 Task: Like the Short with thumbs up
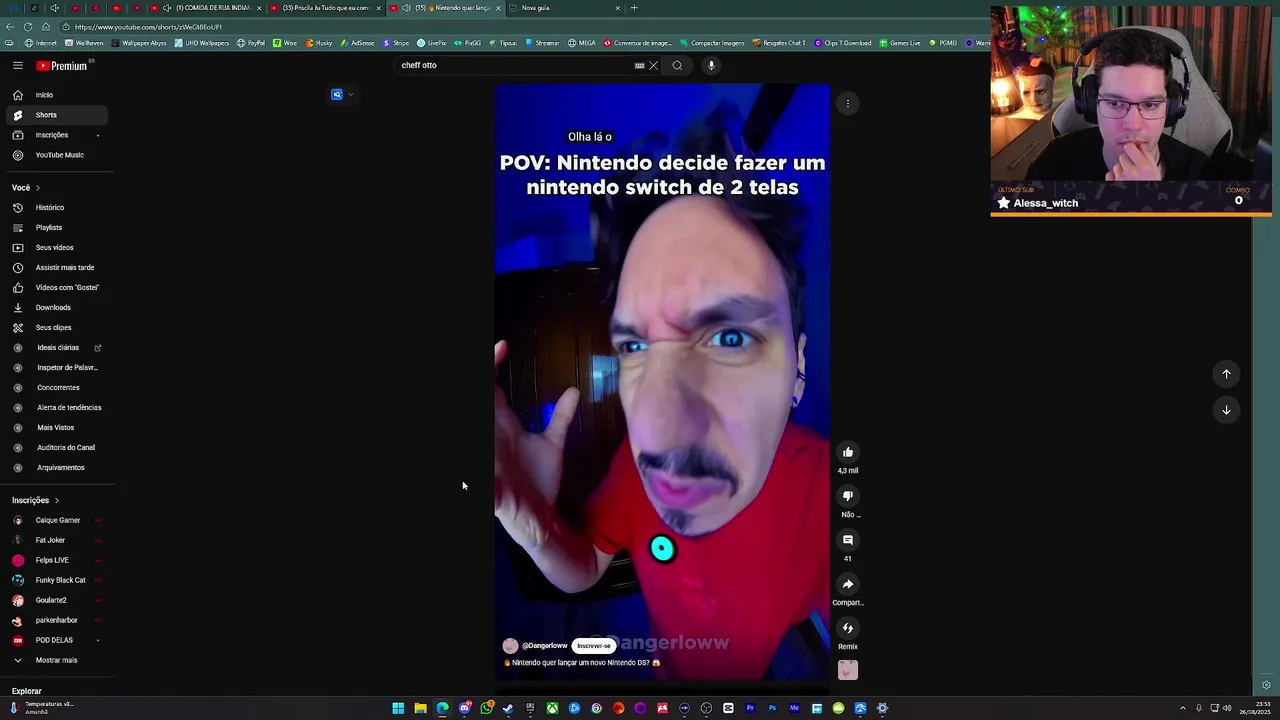click(x=848, y=452)
